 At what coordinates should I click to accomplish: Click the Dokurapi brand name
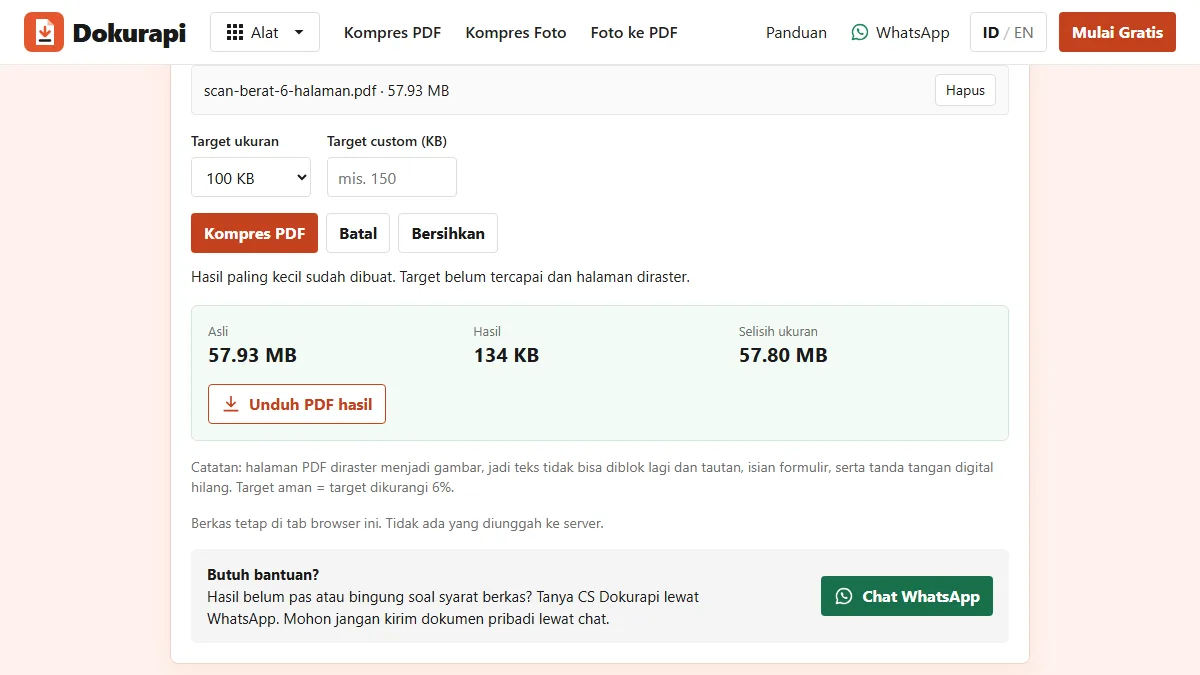tap(129, 33)
